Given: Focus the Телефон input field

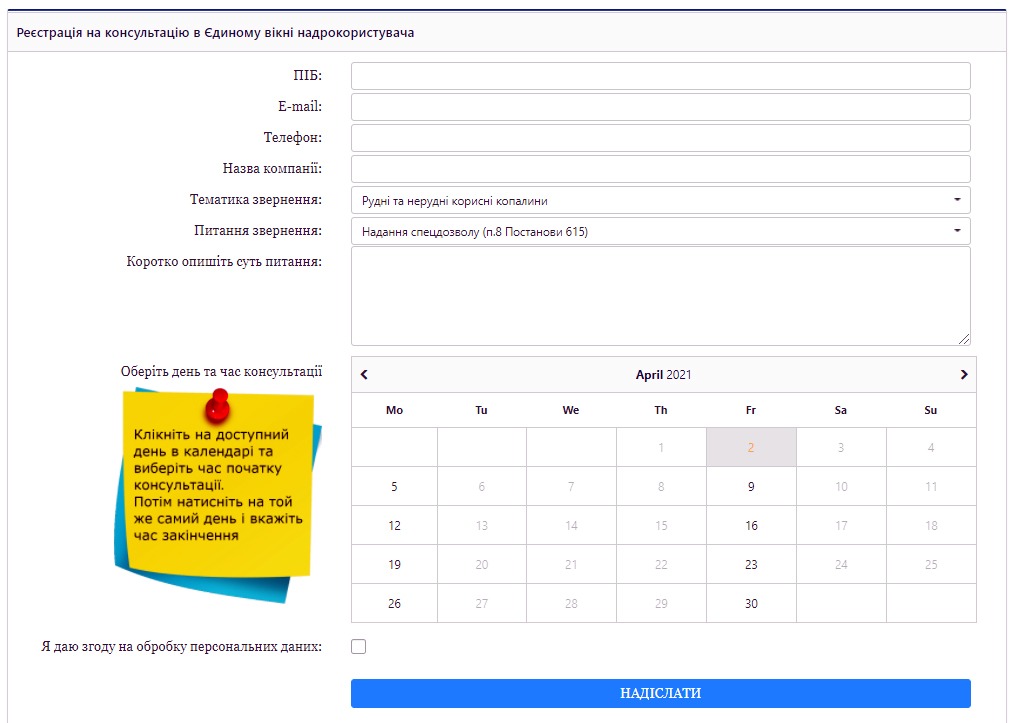Looking at the screenshot, I should coord(661,138).
